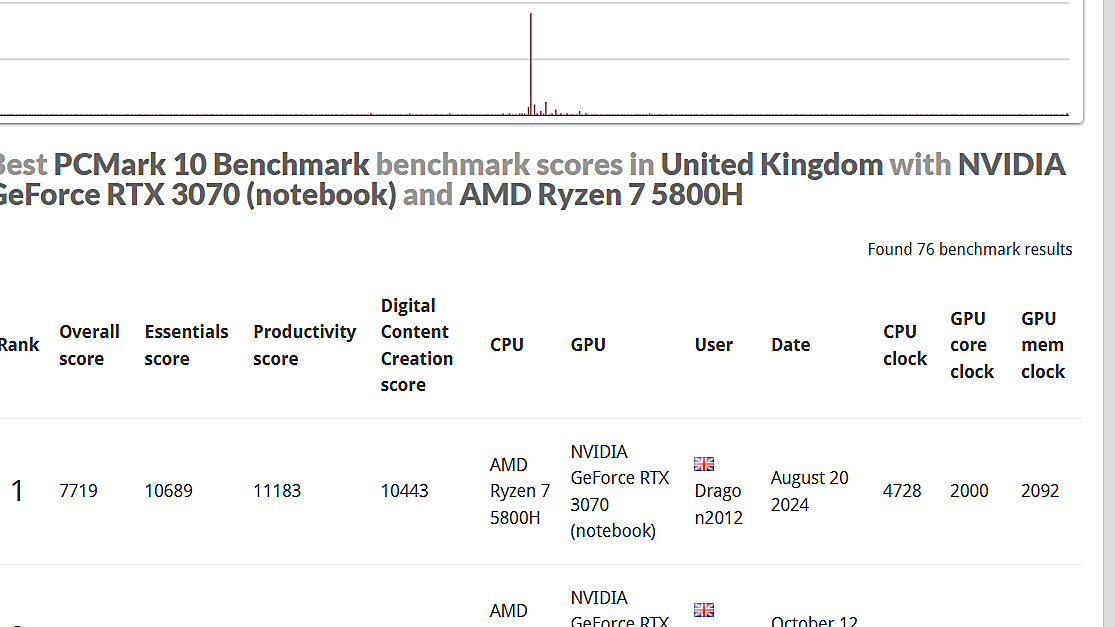Image resolution: width=1115 pixels, height=627 pixels.
Task: Click AMD Ryzen 7 5800H in heading
Action: 601,194
